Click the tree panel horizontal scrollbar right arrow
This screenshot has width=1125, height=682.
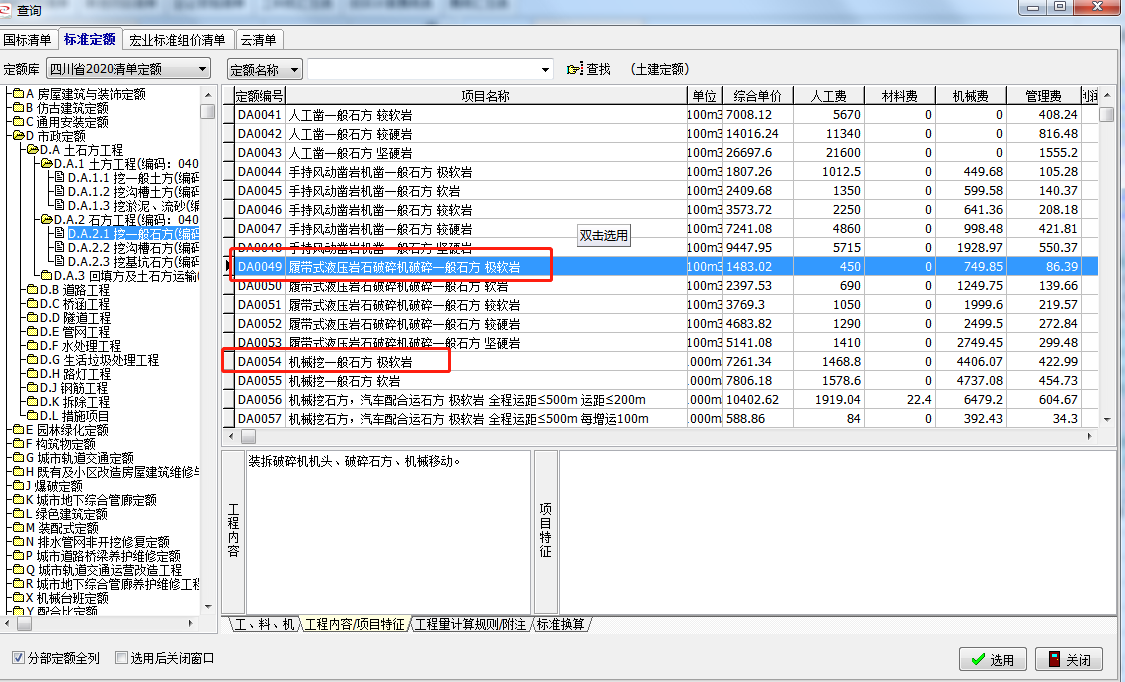point(191,624)
